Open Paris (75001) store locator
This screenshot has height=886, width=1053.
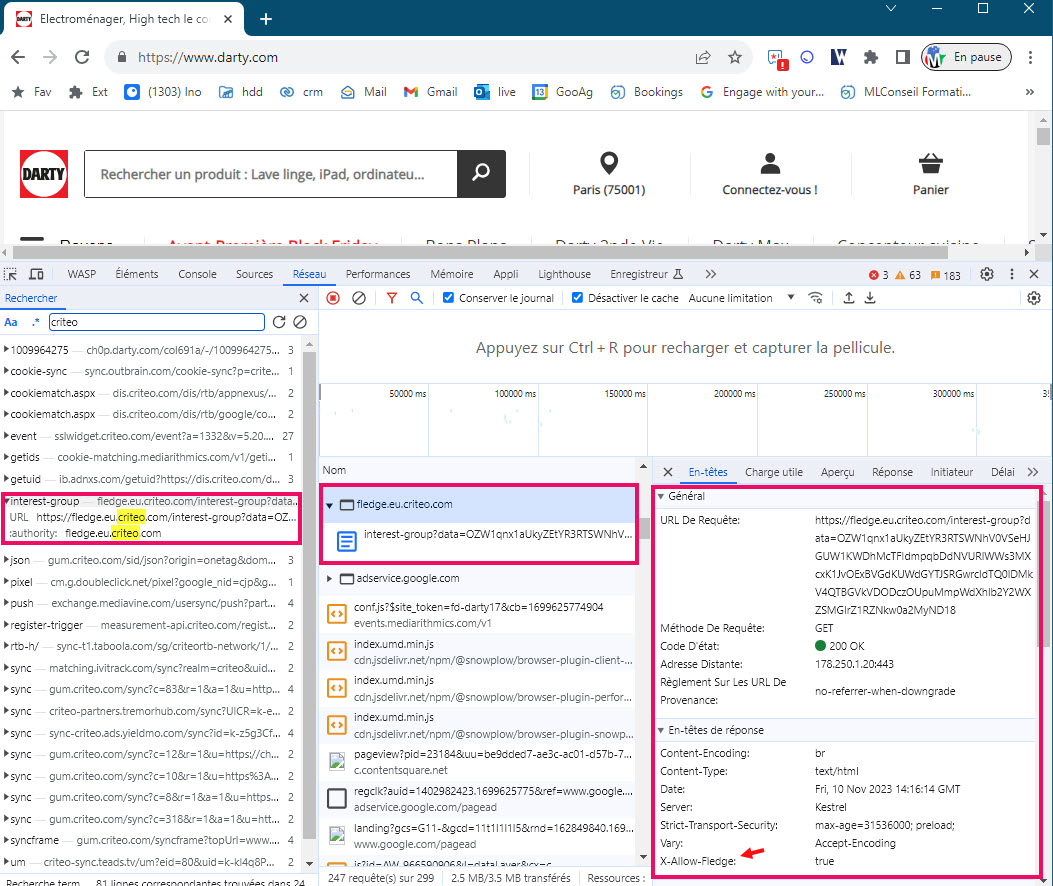click(609, 174)
